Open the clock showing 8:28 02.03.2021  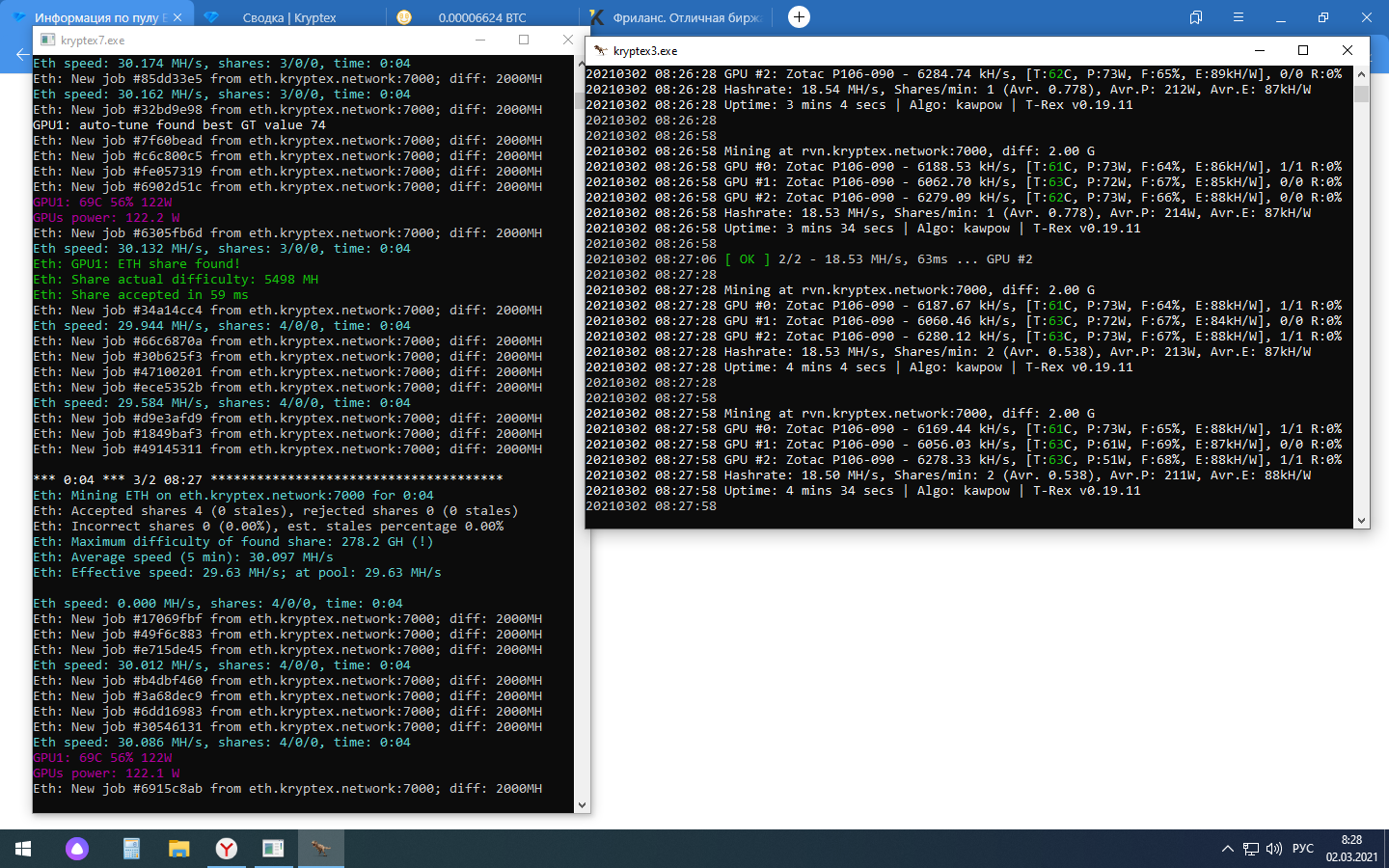[1351, 849]
